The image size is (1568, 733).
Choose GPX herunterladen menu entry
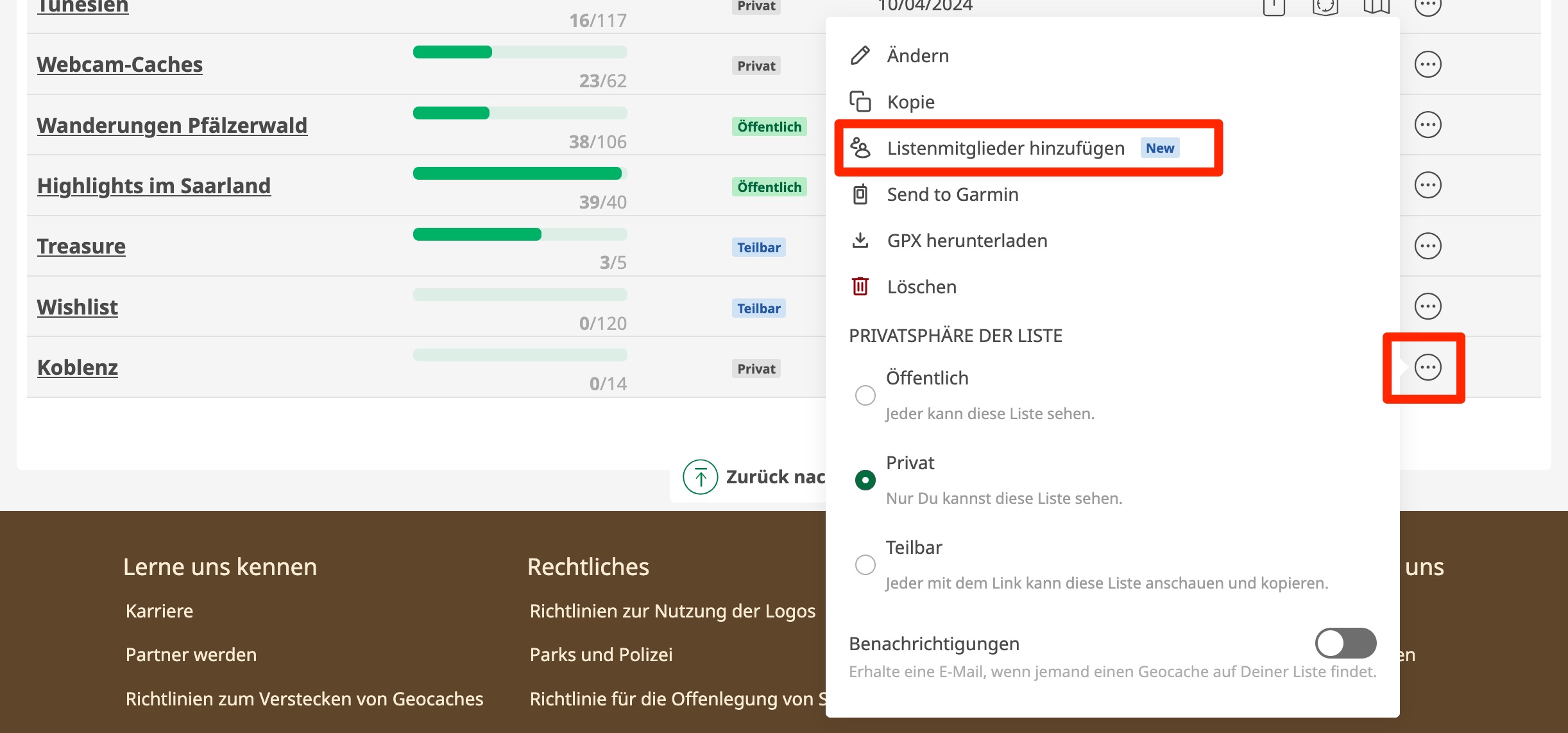point(967,241)
